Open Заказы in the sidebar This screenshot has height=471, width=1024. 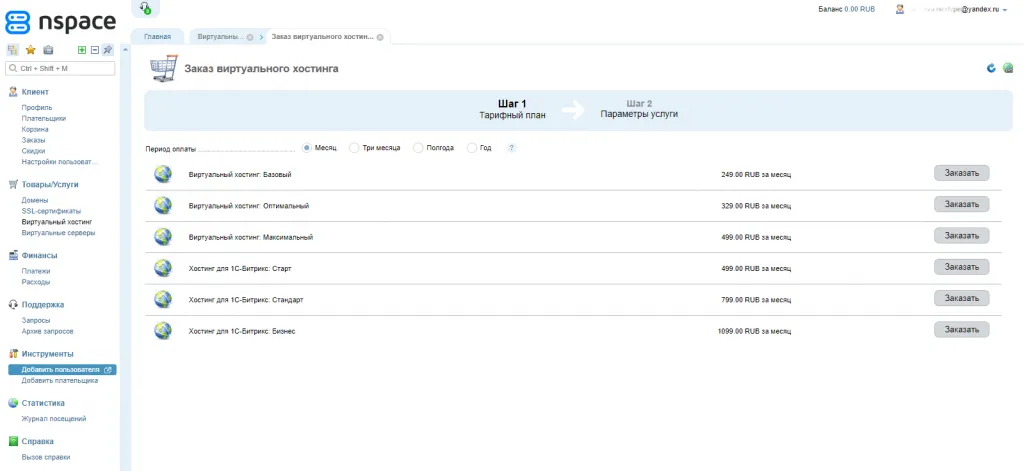point(33,140)
